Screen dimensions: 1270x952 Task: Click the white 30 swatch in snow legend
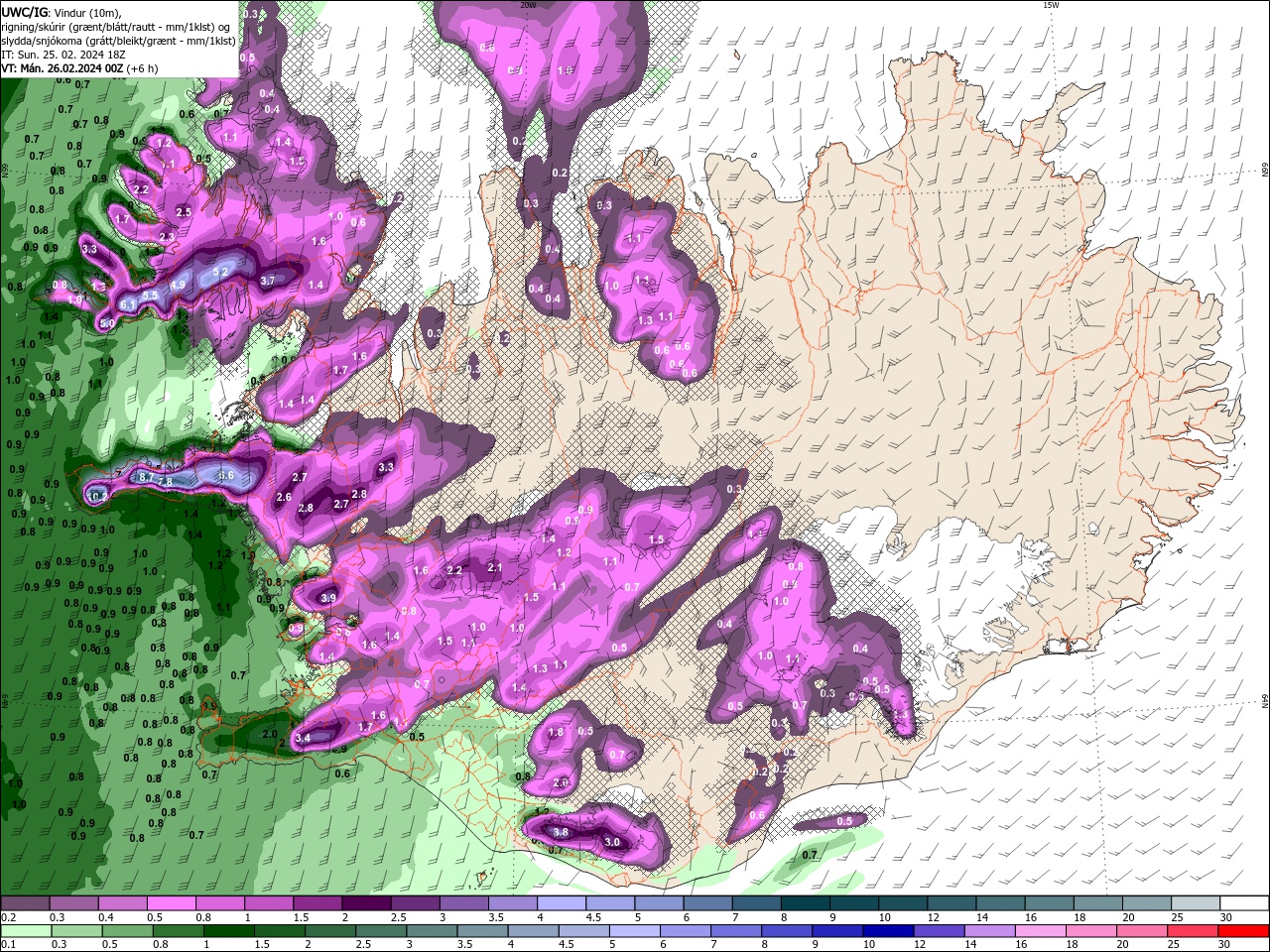pos(1245,903)
